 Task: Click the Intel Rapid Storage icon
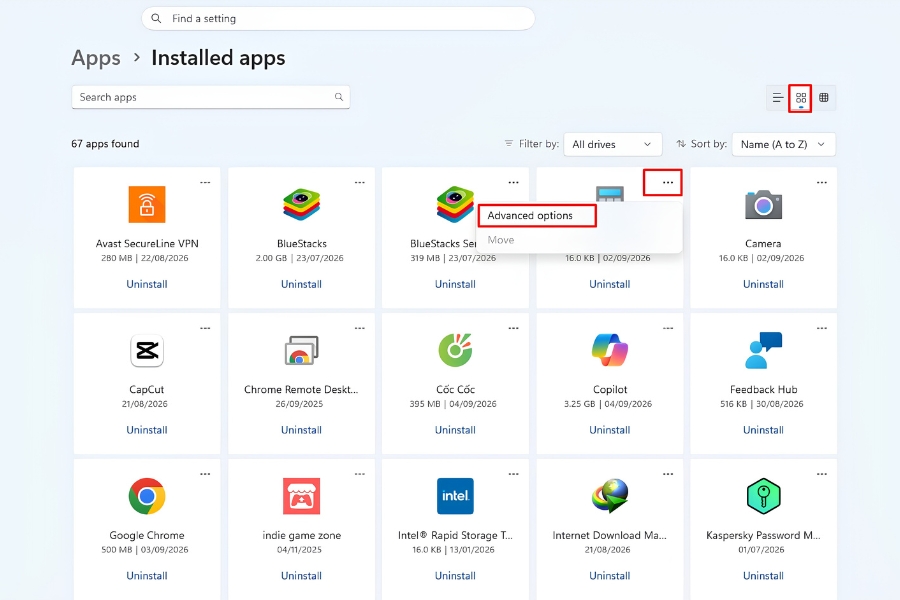(455, 496)
